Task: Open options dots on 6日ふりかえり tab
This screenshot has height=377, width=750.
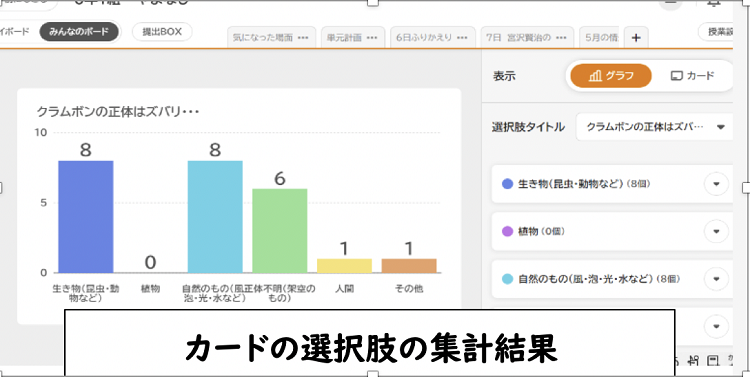Action: click(x=462, y=38)
